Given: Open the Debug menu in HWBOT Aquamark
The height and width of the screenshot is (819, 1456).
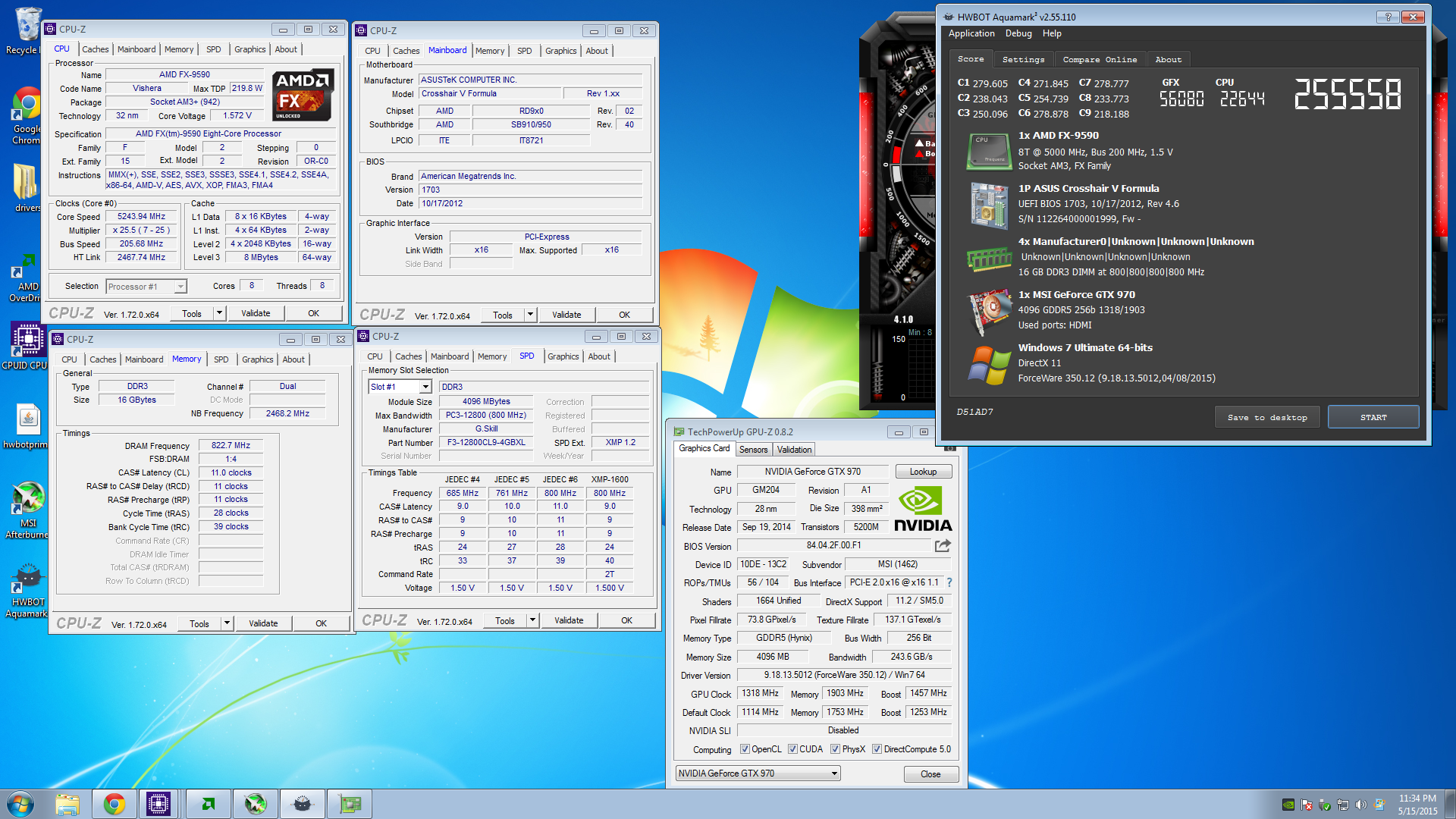Looking at the screenshot, I should 1018,33.
